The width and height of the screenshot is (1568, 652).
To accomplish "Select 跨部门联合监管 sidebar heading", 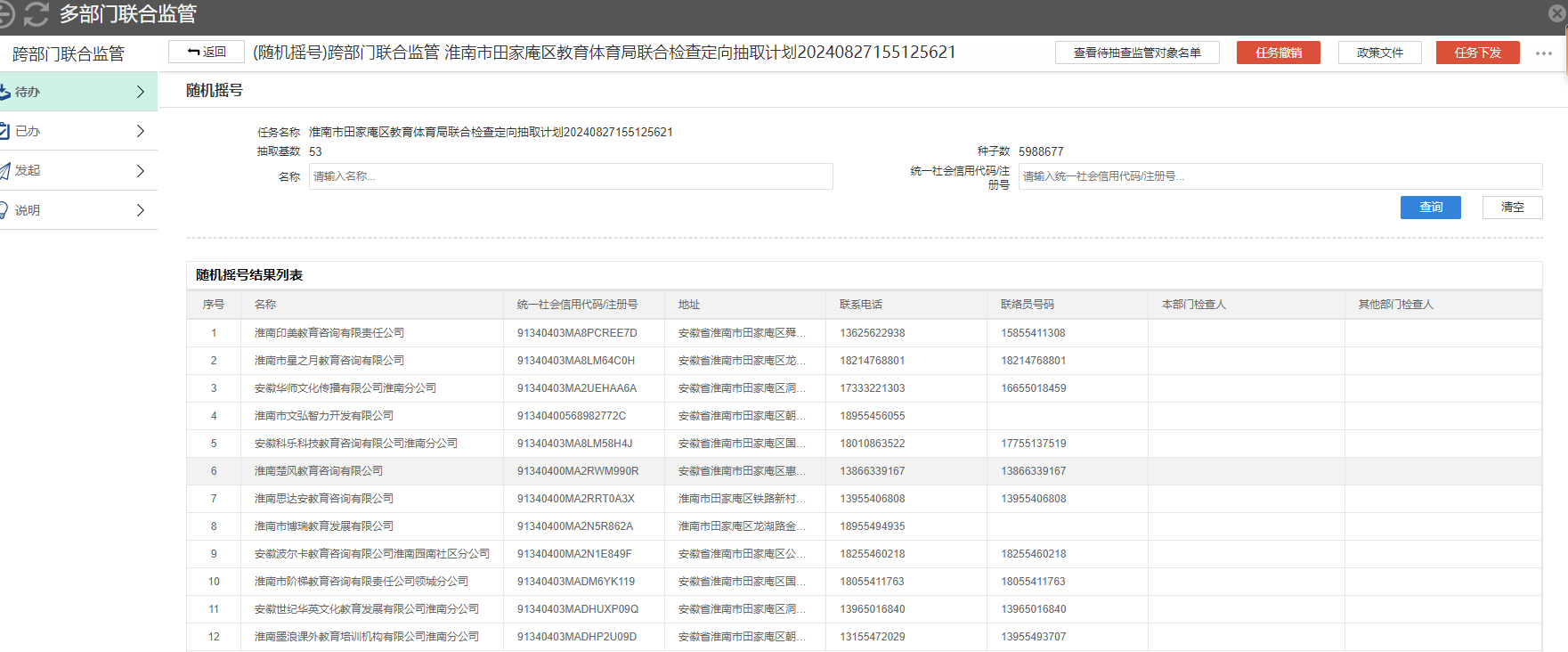I will (x=69, y=54).
